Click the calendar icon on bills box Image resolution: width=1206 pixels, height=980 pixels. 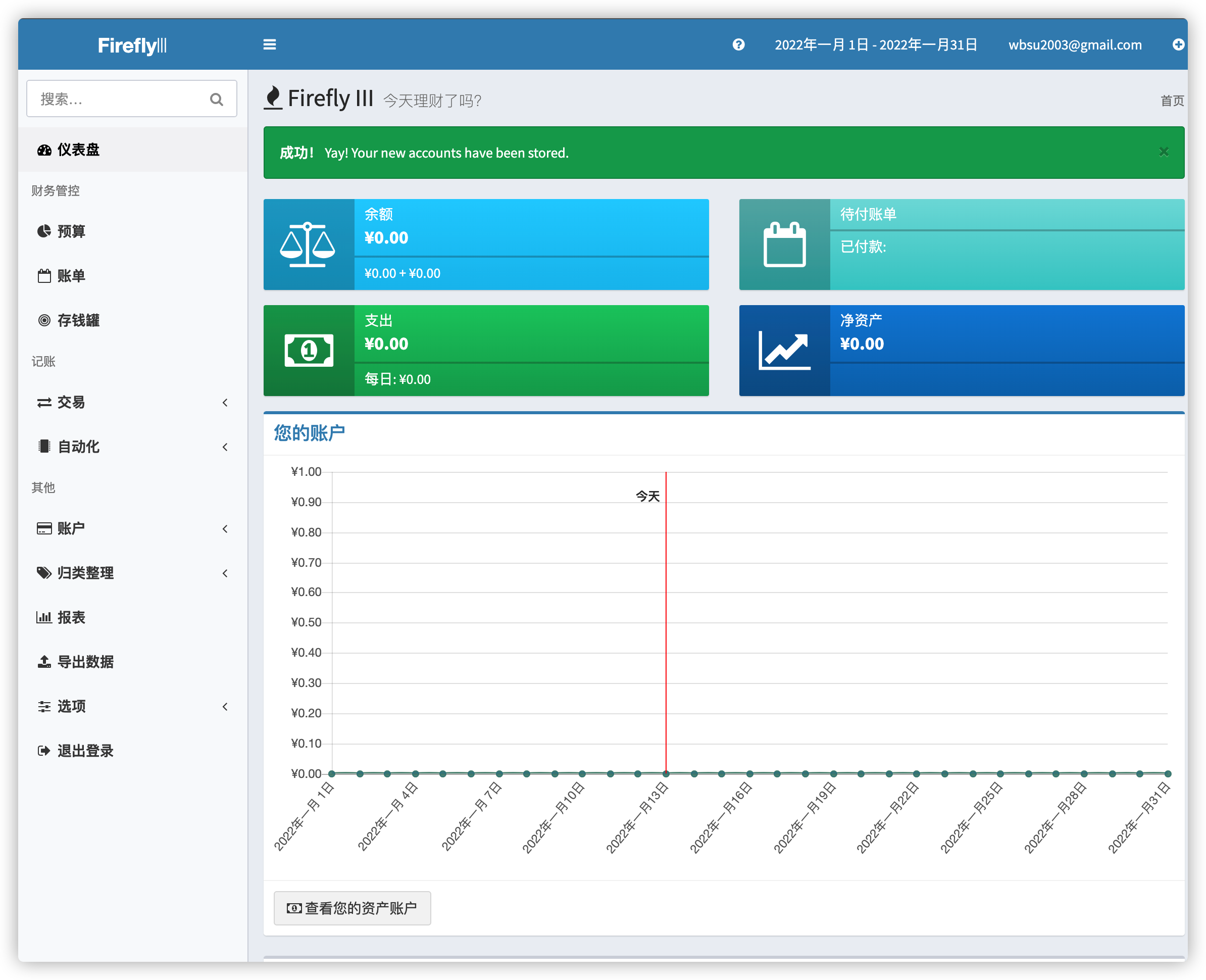coord(784,244)
